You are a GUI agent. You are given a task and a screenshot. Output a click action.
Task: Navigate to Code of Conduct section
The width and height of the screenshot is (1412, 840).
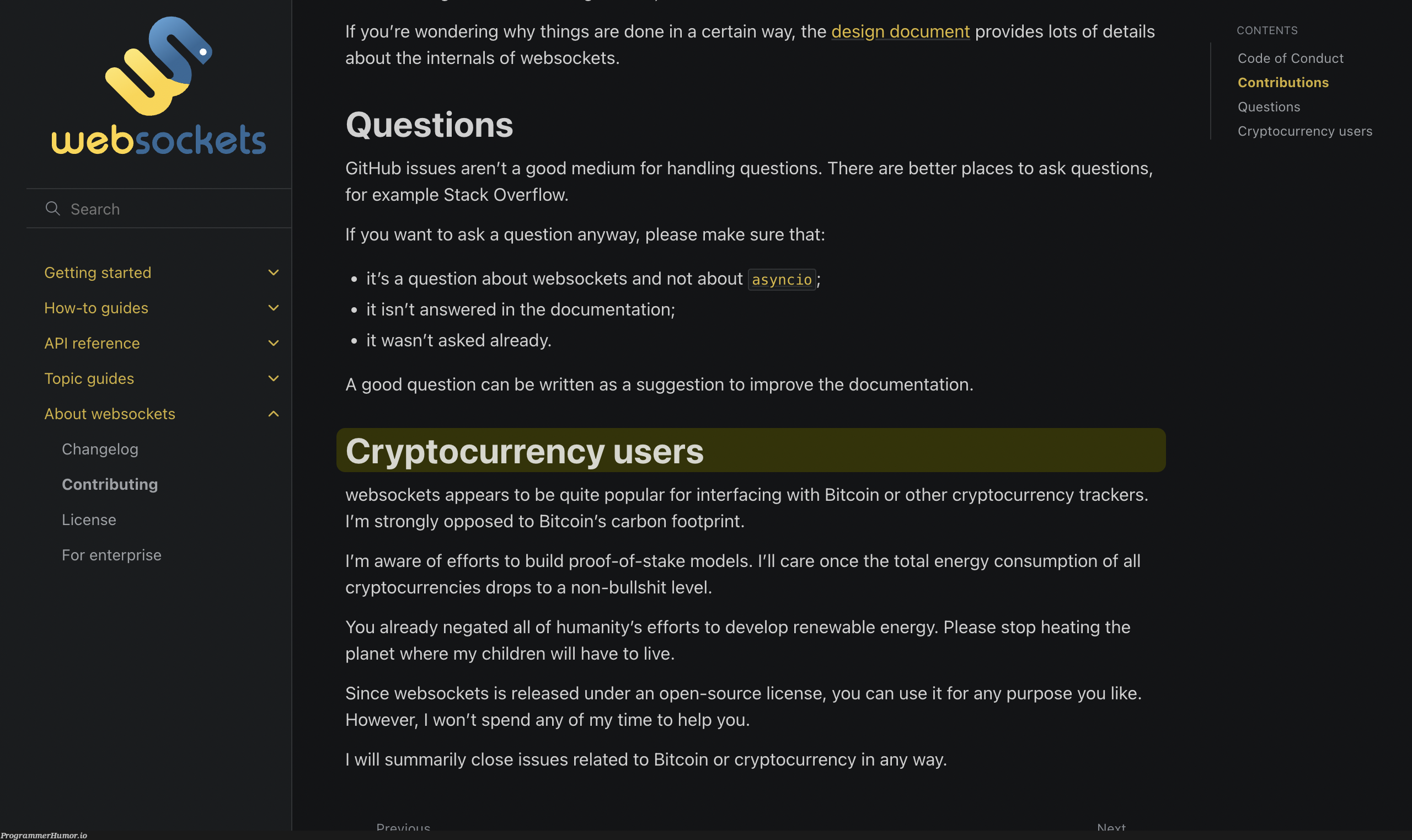coord(1290,58)
